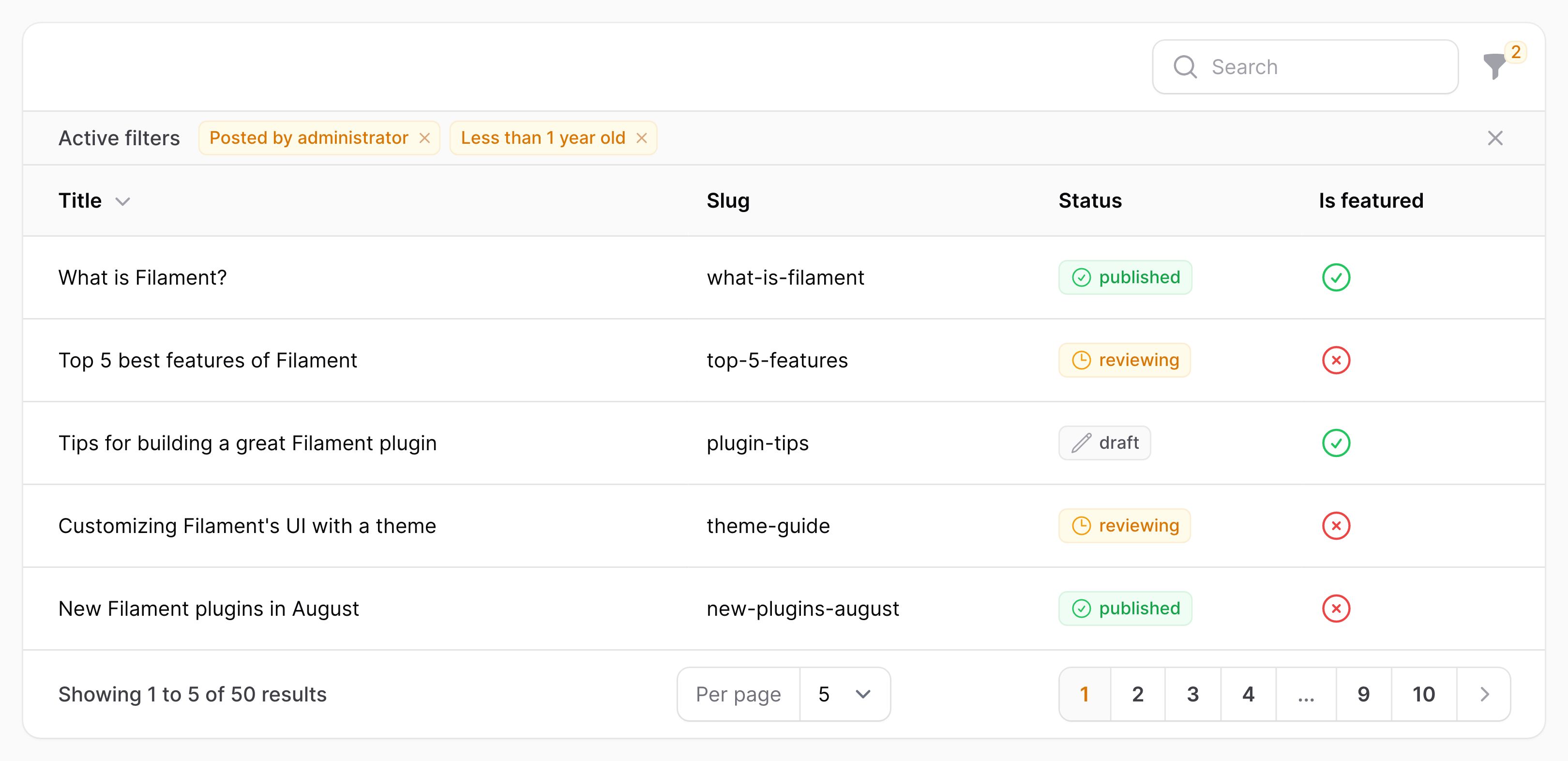
Task: Select 'Tips for building a great Filament plugin'
Action: click(x=247, y=443)
